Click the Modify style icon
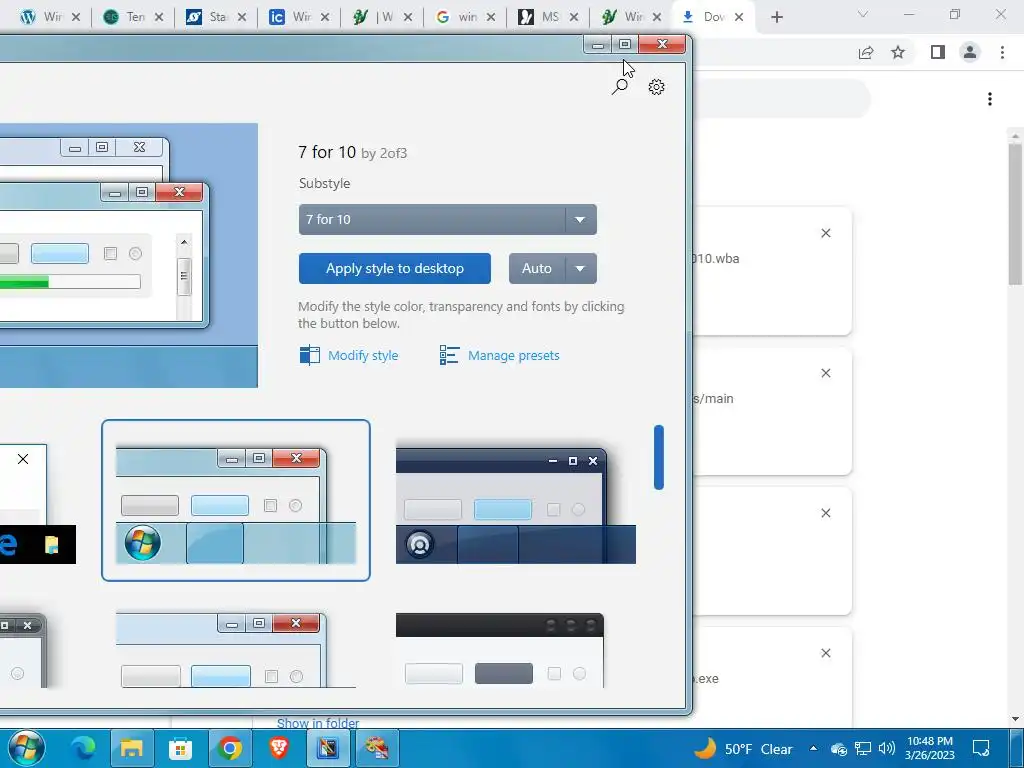The width and height of the screenshot is (1024, 768). [310, 355]
